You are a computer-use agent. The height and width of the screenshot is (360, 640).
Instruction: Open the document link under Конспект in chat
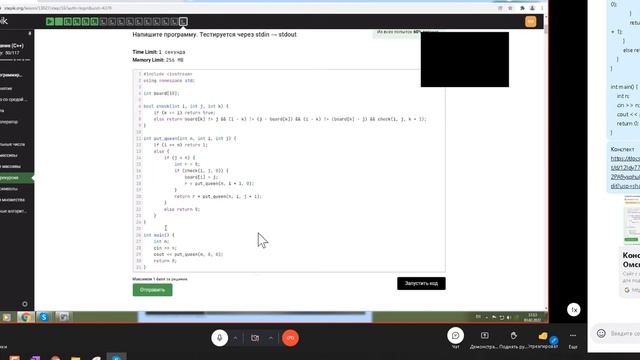pos(625,172)
